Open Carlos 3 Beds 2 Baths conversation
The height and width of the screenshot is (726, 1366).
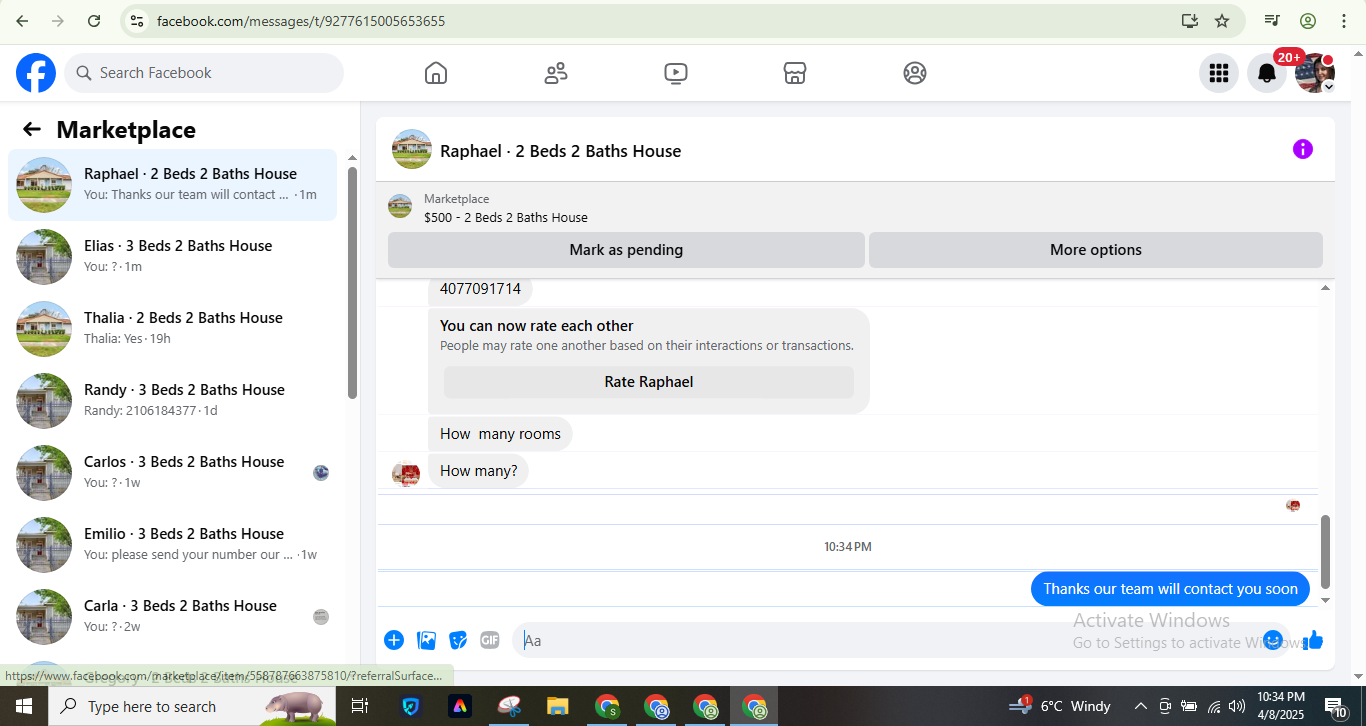(172, 473)
